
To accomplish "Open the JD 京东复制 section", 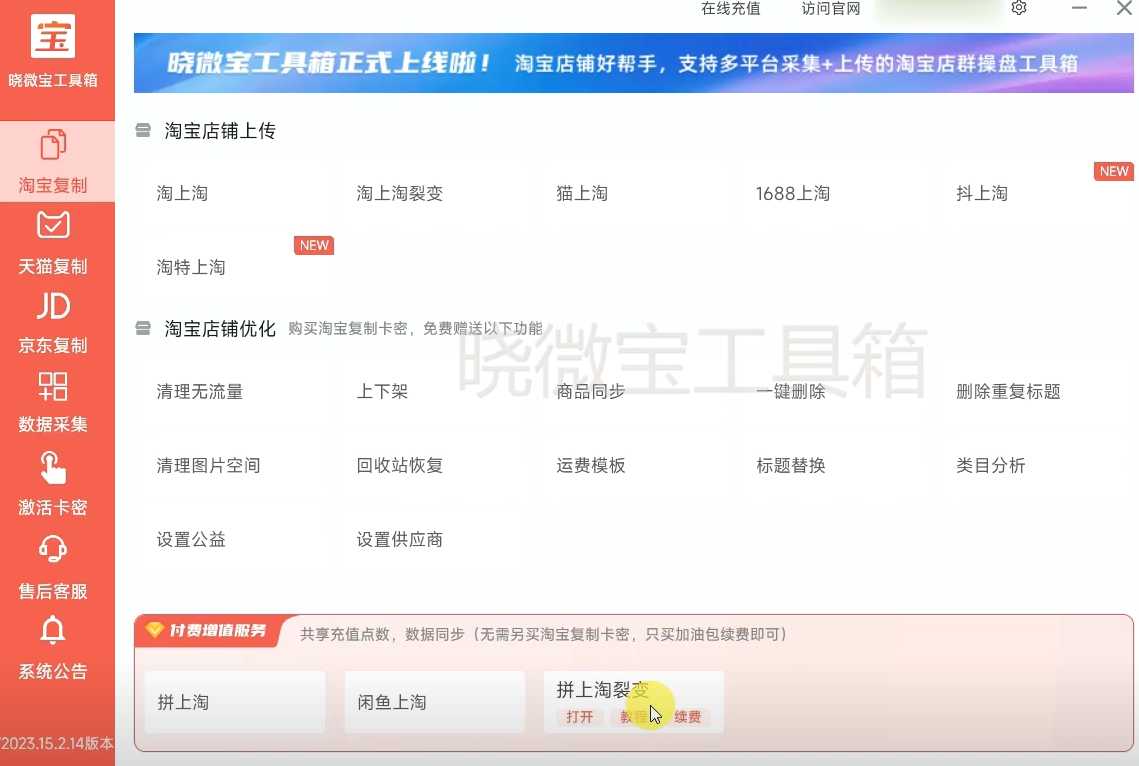I will 53,322.
